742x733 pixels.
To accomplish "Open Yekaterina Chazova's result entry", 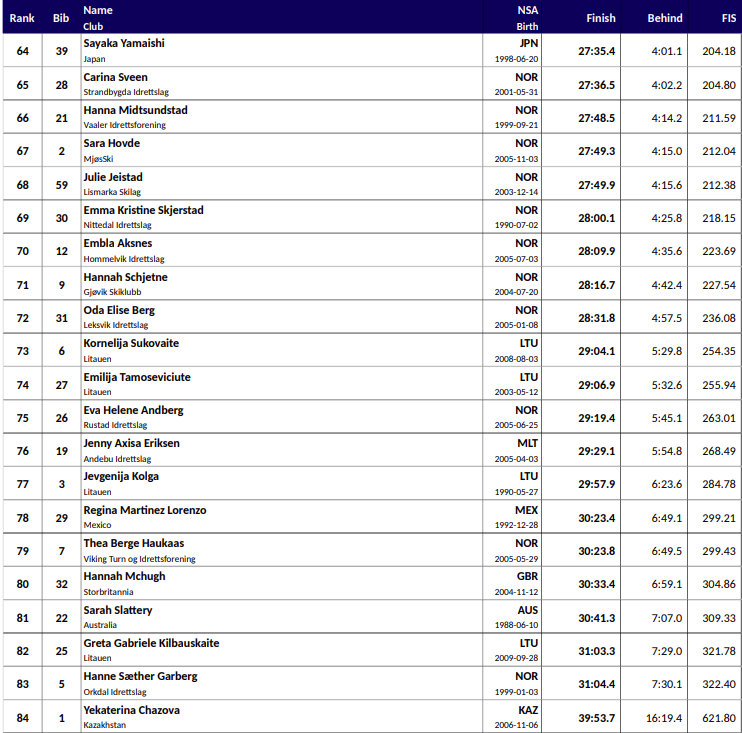I will 131,710.
